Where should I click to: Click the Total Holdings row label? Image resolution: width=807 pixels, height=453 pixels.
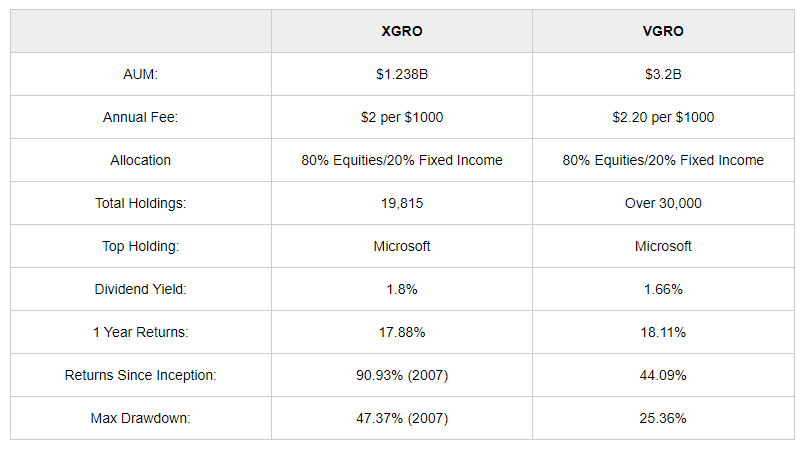pos(141,203)
